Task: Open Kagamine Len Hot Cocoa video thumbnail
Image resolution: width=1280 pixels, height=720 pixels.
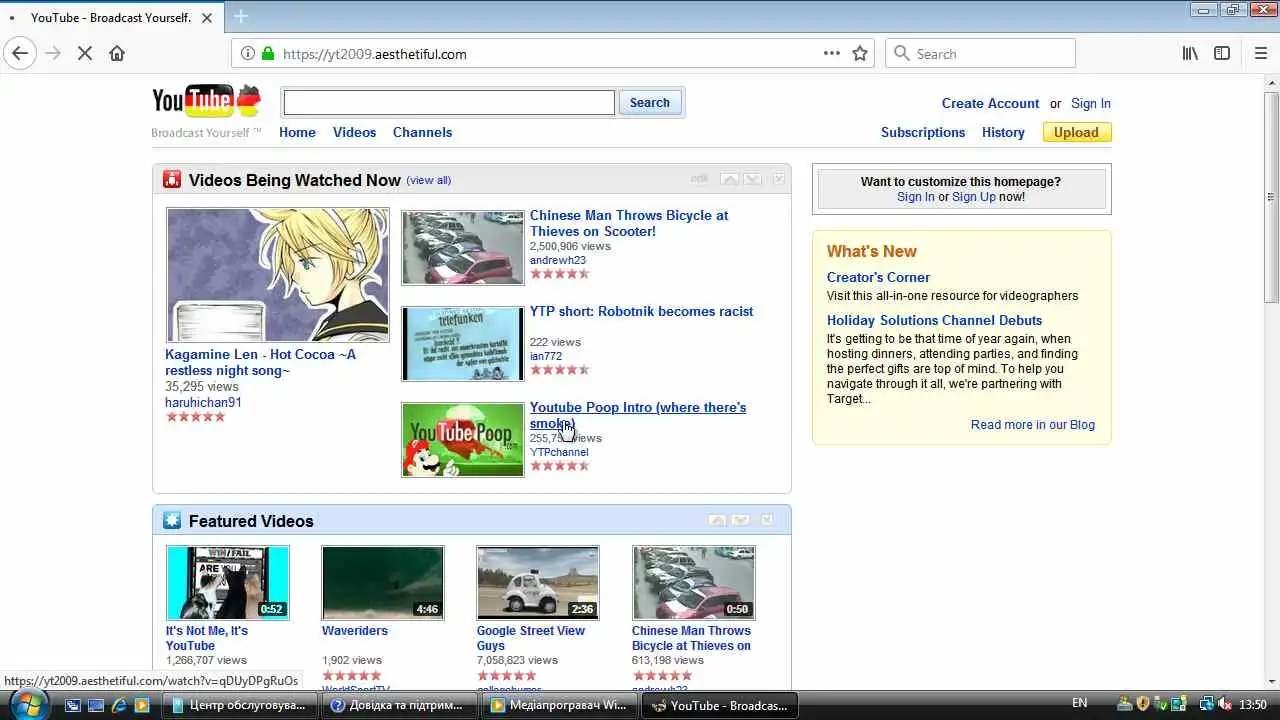Action: coord(278,275)
